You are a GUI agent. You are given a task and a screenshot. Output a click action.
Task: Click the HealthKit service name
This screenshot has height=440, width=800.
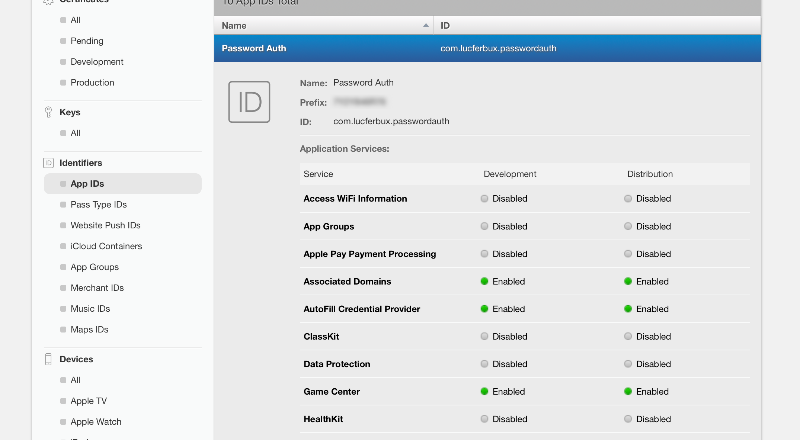coord(323,419)
